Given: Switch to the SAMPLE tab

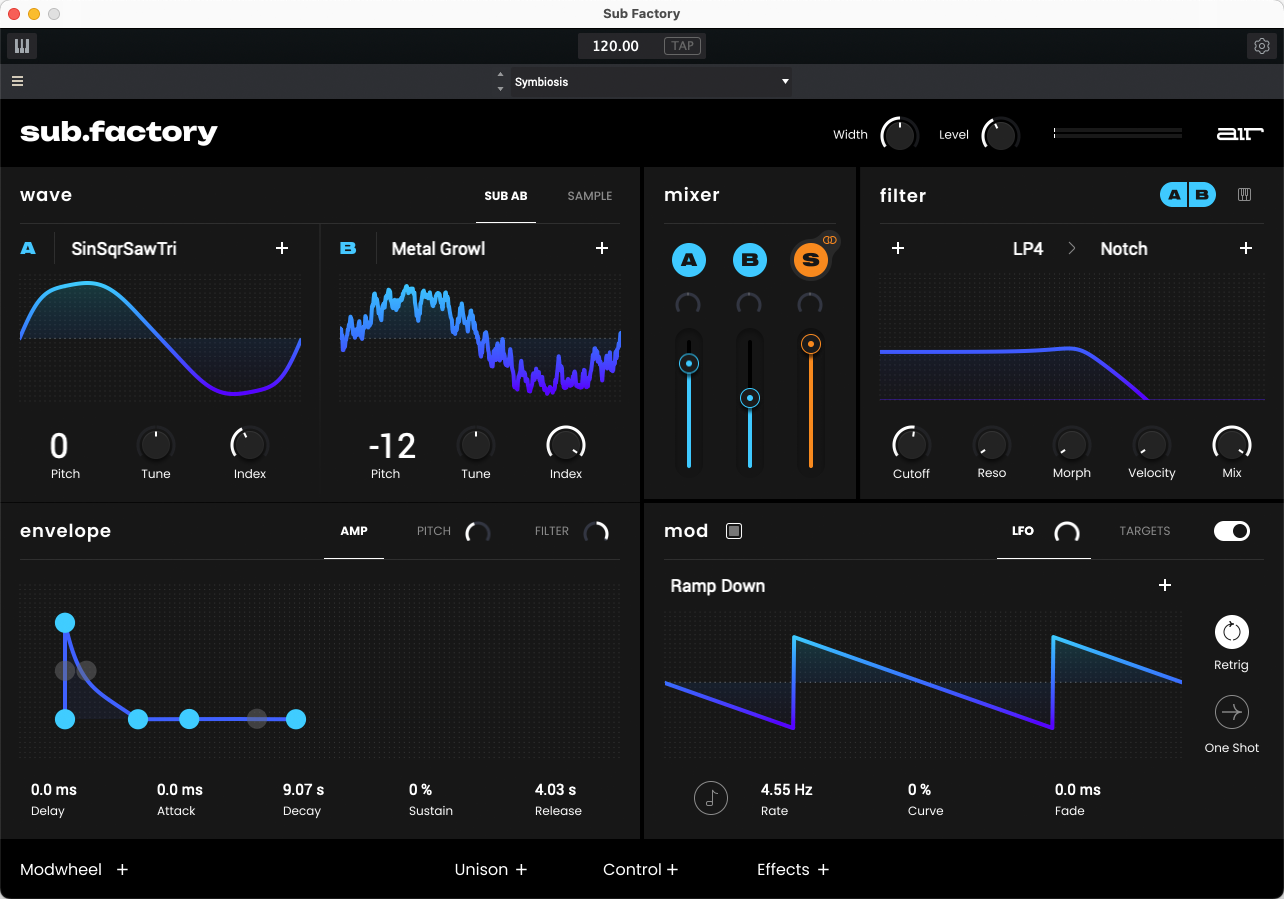Looking at the screenshot, I should 589,196.
